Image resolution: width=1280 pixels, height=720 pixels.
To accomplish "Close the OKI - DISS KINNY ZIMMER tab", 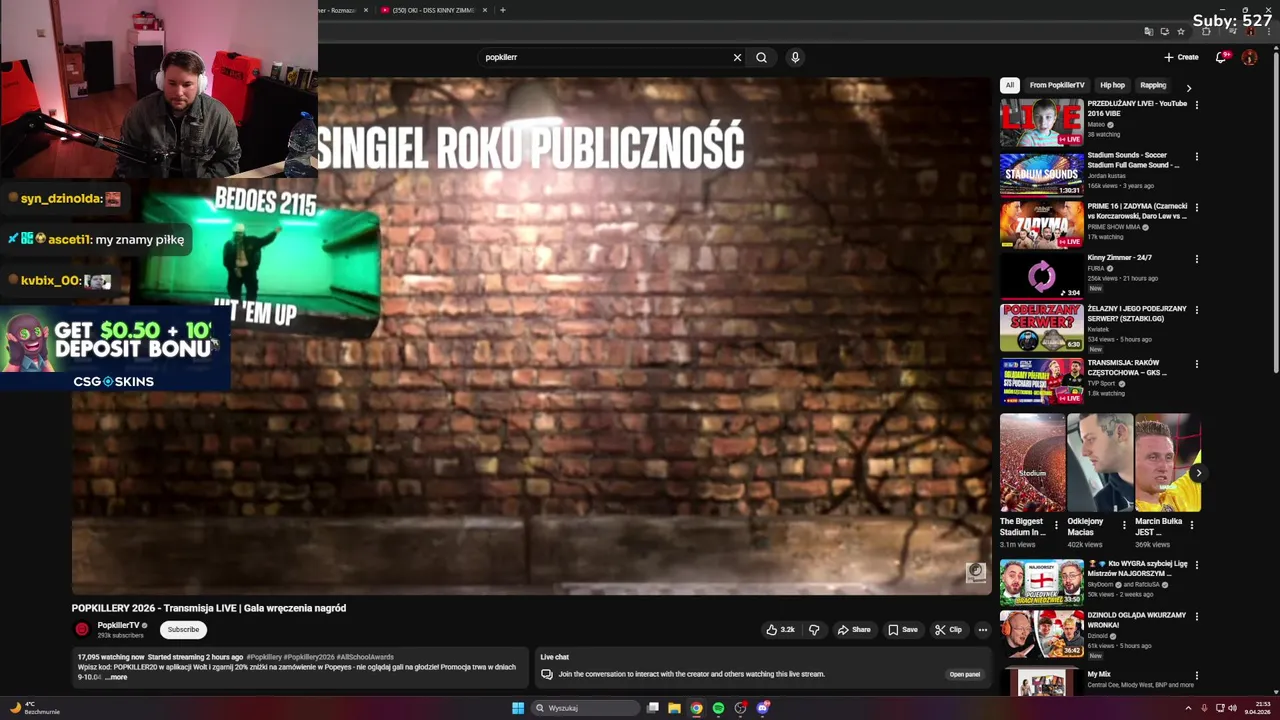I will click(485, 10).
